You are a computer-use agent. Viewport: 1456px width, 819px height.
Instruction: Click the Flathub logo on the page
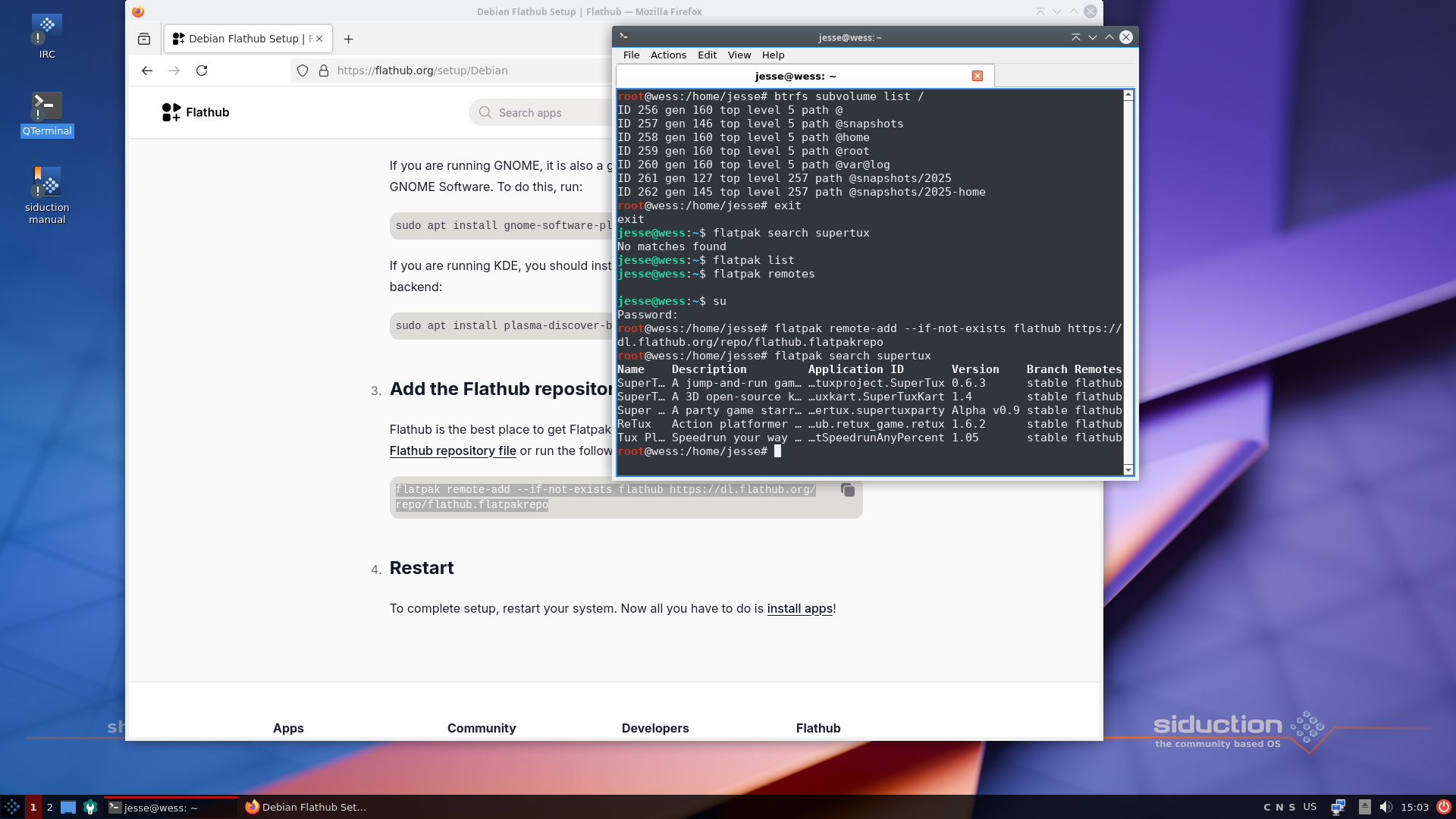(196, 112)
